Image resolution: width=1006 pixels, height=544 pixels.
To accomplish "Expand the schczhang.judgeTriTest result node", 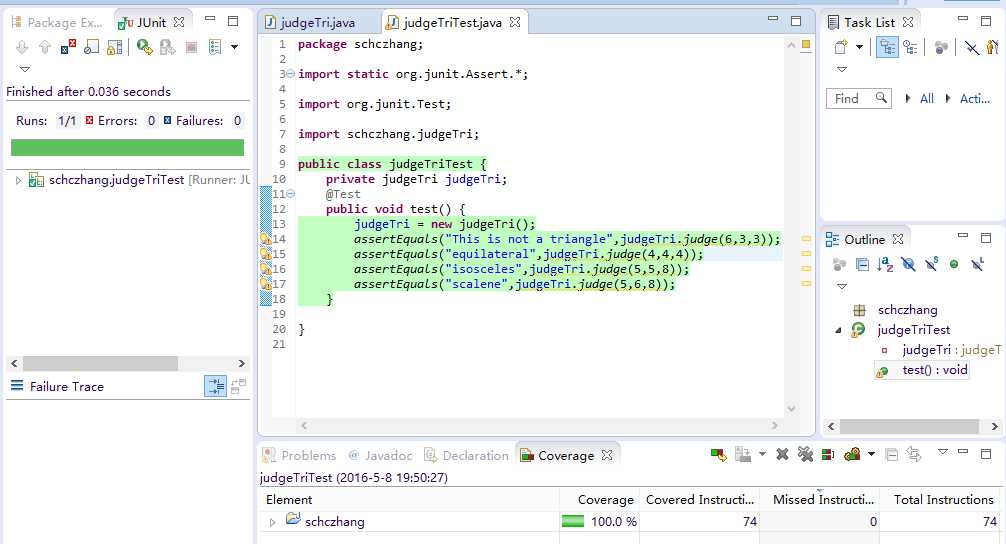I will tap(19, 180).
